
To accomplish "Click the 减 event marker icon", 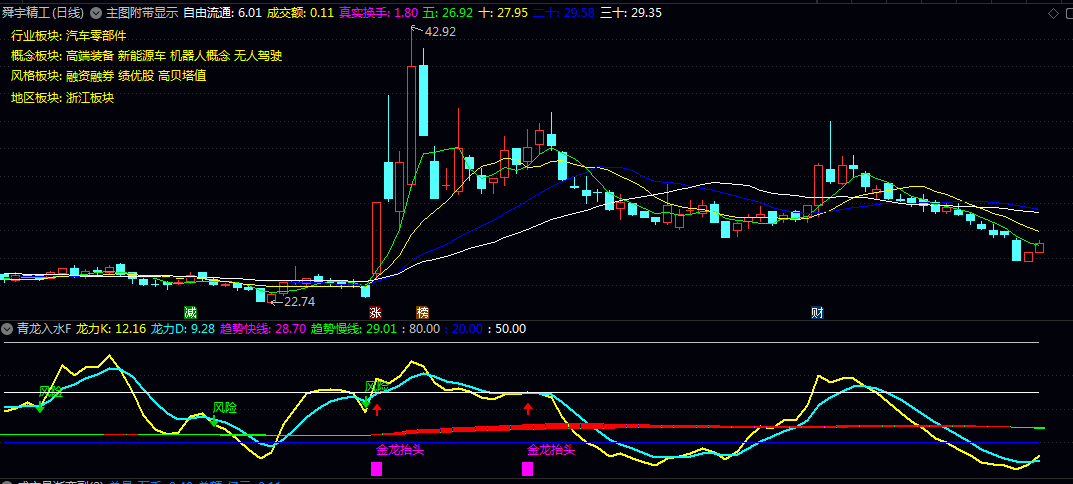I will [x=190, y=312].
